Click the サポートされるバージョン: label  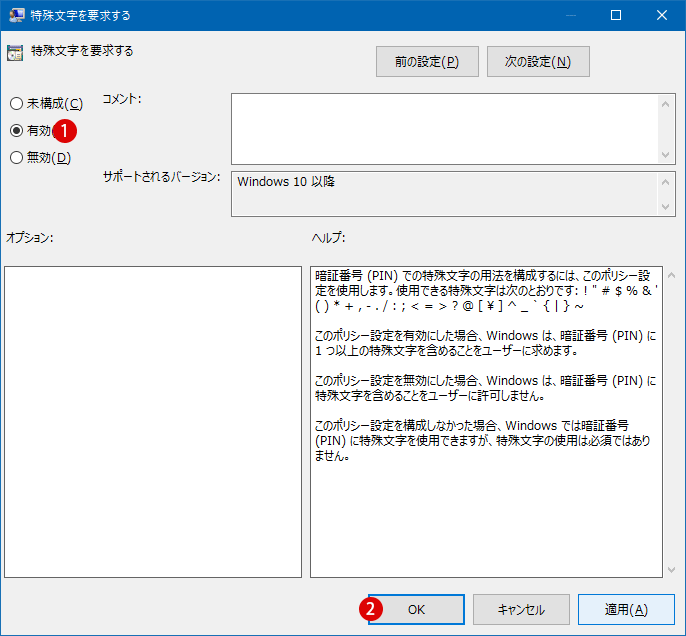pos(161,177)
